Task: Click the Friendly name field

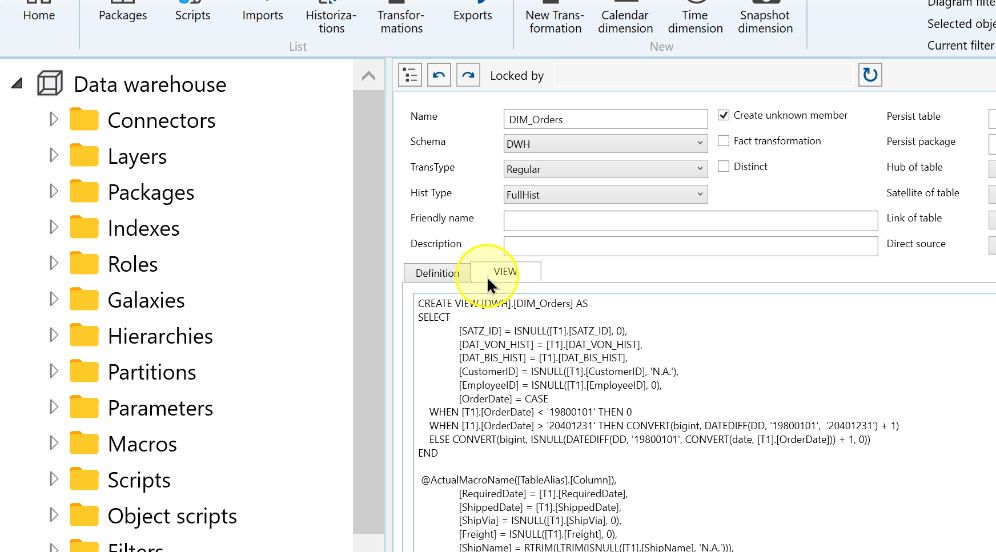Action: (x=690, y=220)
